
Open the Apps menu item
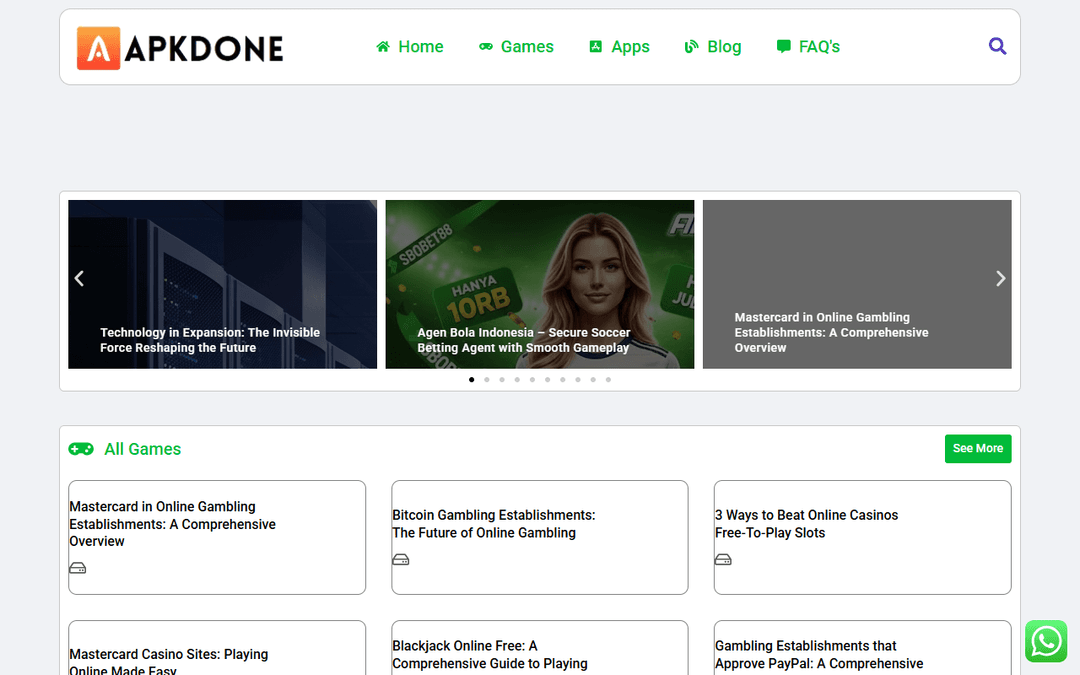[x=620, y=46]
